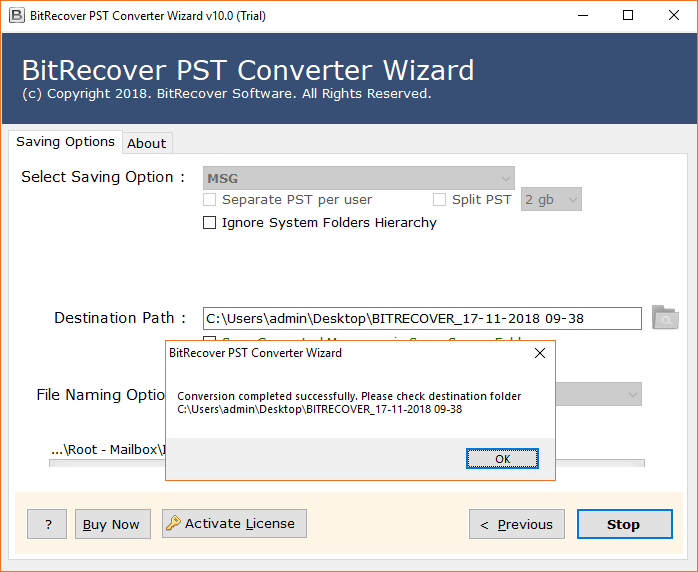Switch to the About tab

[x=146, y=143]
